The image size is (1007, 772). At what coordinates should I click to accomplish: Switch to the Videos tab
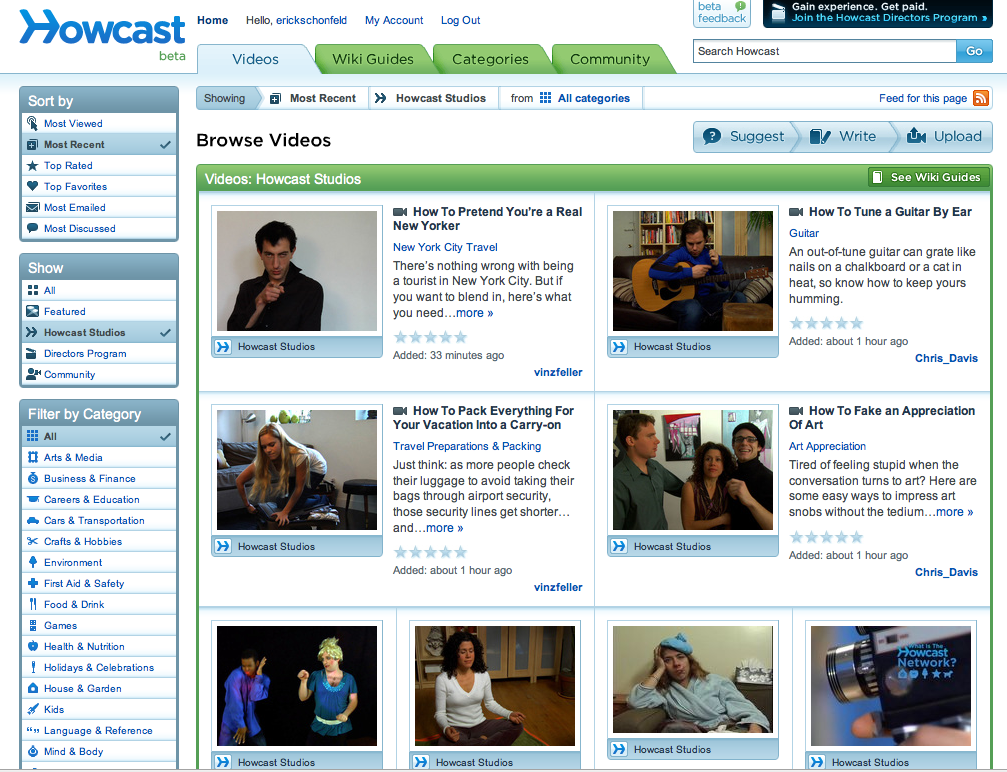tap(255, 59)
